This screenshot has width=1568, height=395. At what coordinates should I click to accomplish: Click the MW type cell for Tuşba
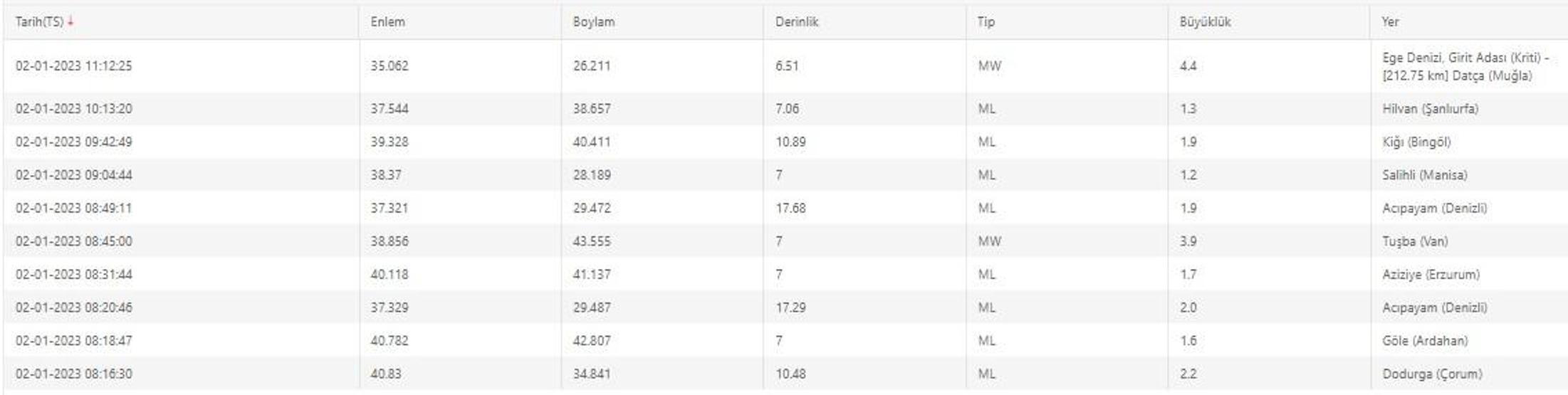[x=1067, y=241]
